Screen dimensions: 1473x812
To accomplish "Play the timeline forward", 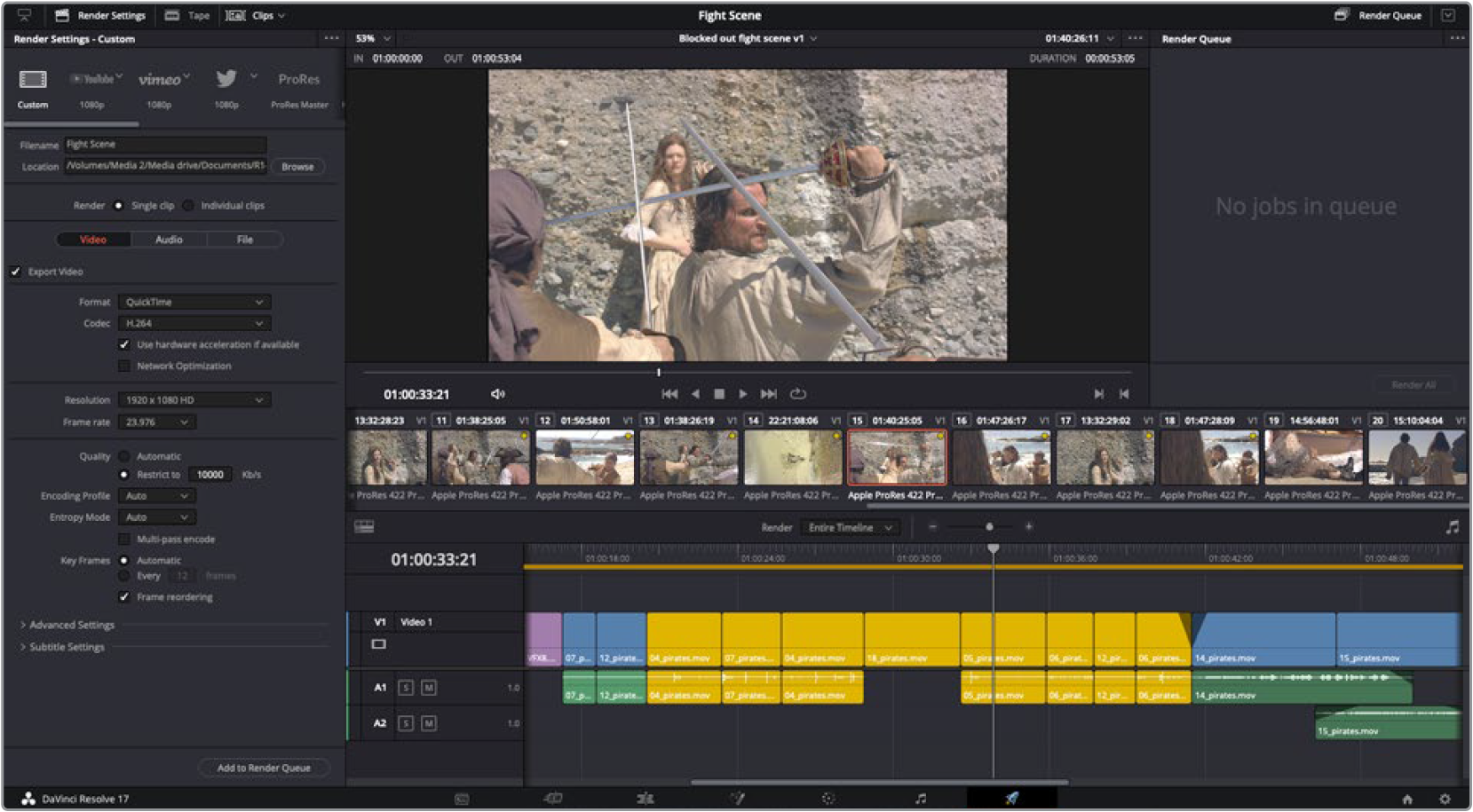I will (743, 394).
